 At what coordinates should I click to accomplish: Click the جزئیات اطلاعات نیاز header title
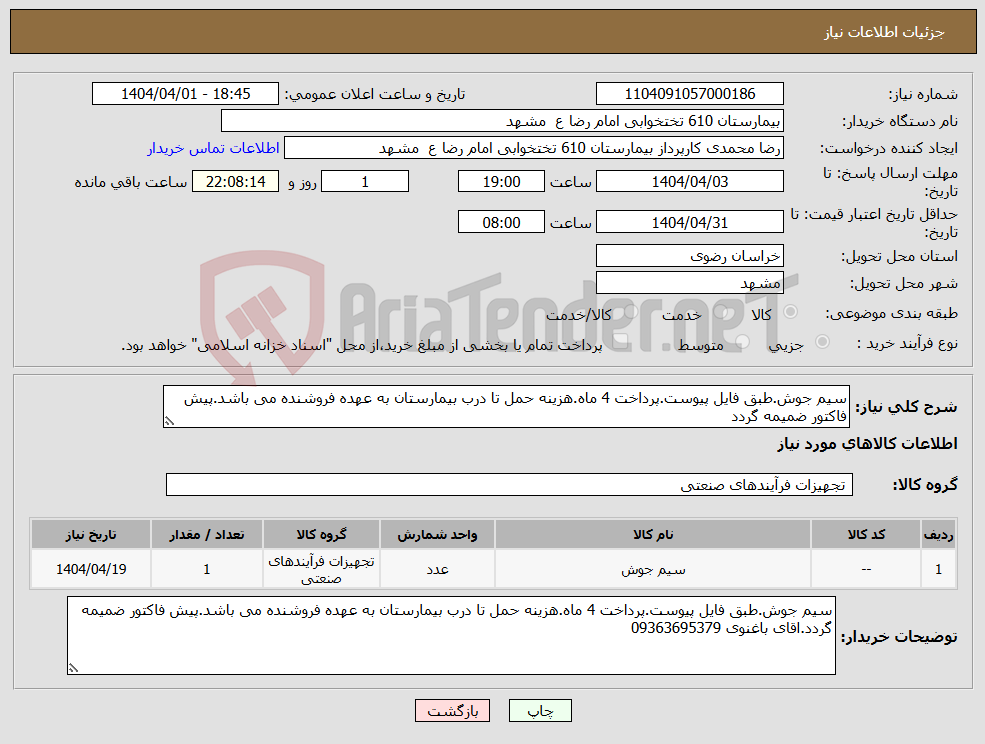884,32
